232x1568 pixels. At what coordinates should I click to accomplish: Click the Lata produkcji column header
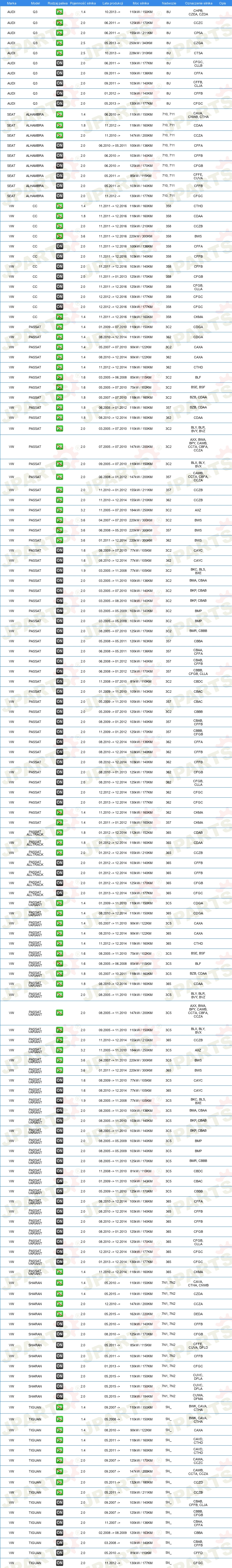(x=112, y=3)
